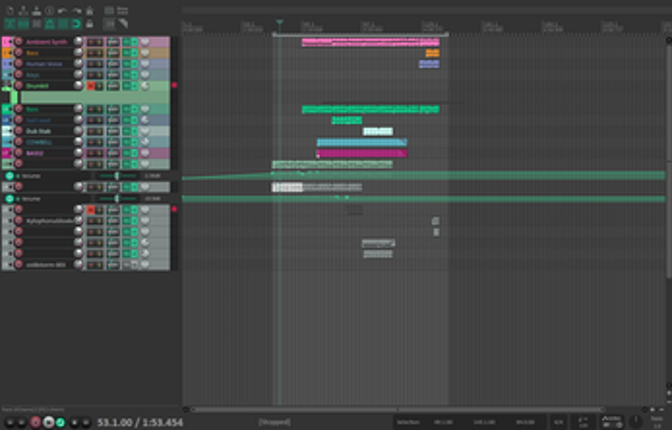The image size is (672, 430).
Task: Select the Xylophonushtodo track name
Action: (x=52, y=220)
